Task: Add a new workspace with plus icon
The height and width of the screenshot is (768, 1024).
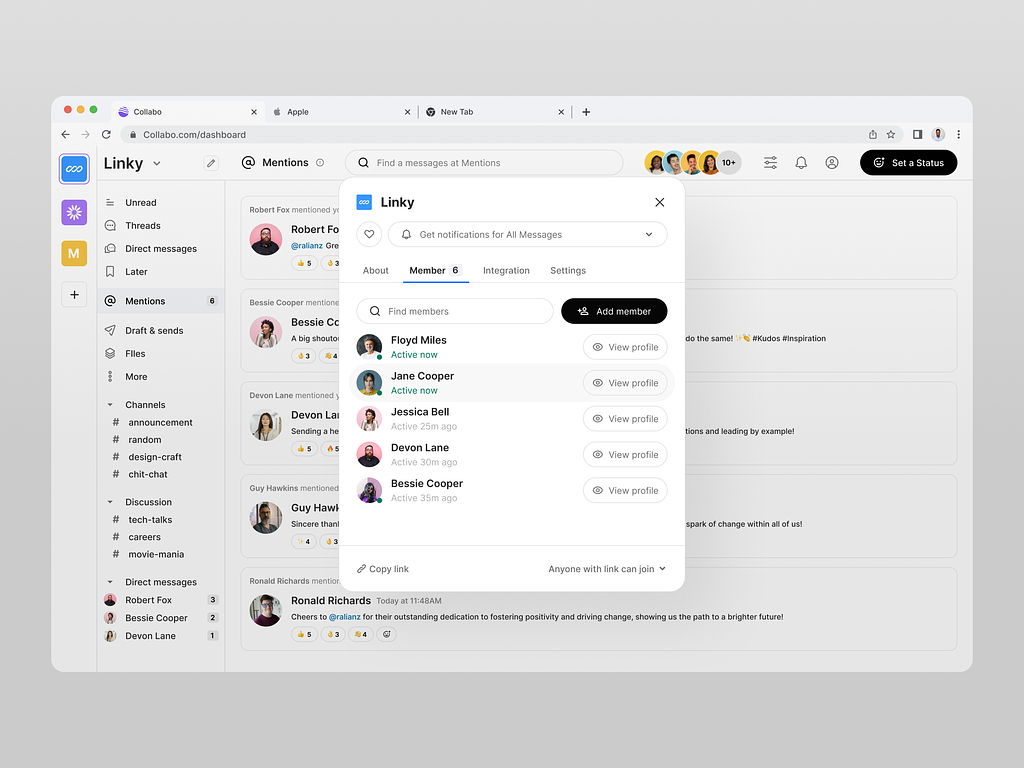Action: [x=74, y=295]
